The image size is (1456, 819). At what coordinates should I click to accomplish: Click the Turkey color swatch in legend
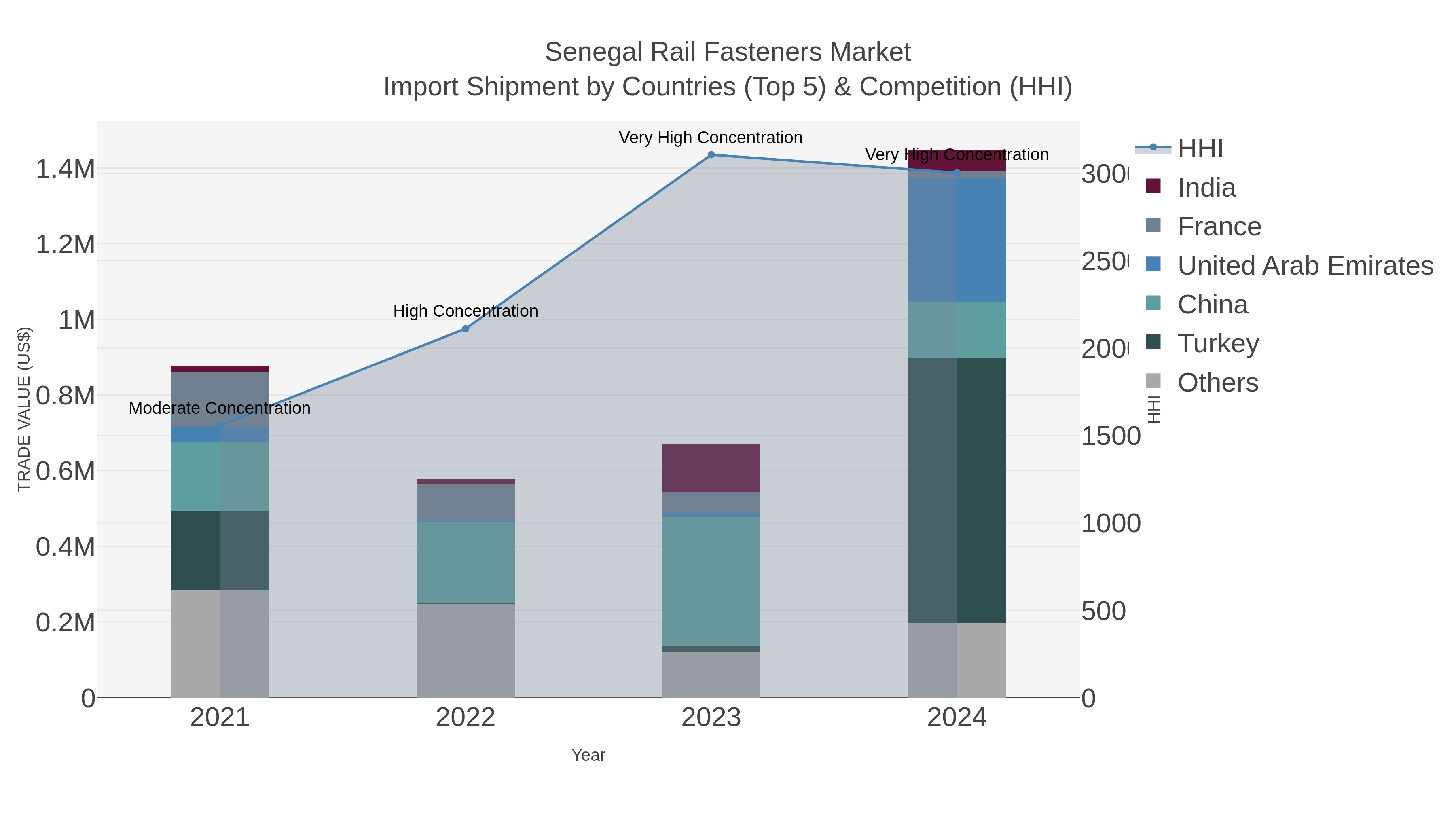tap(1153, 342)
